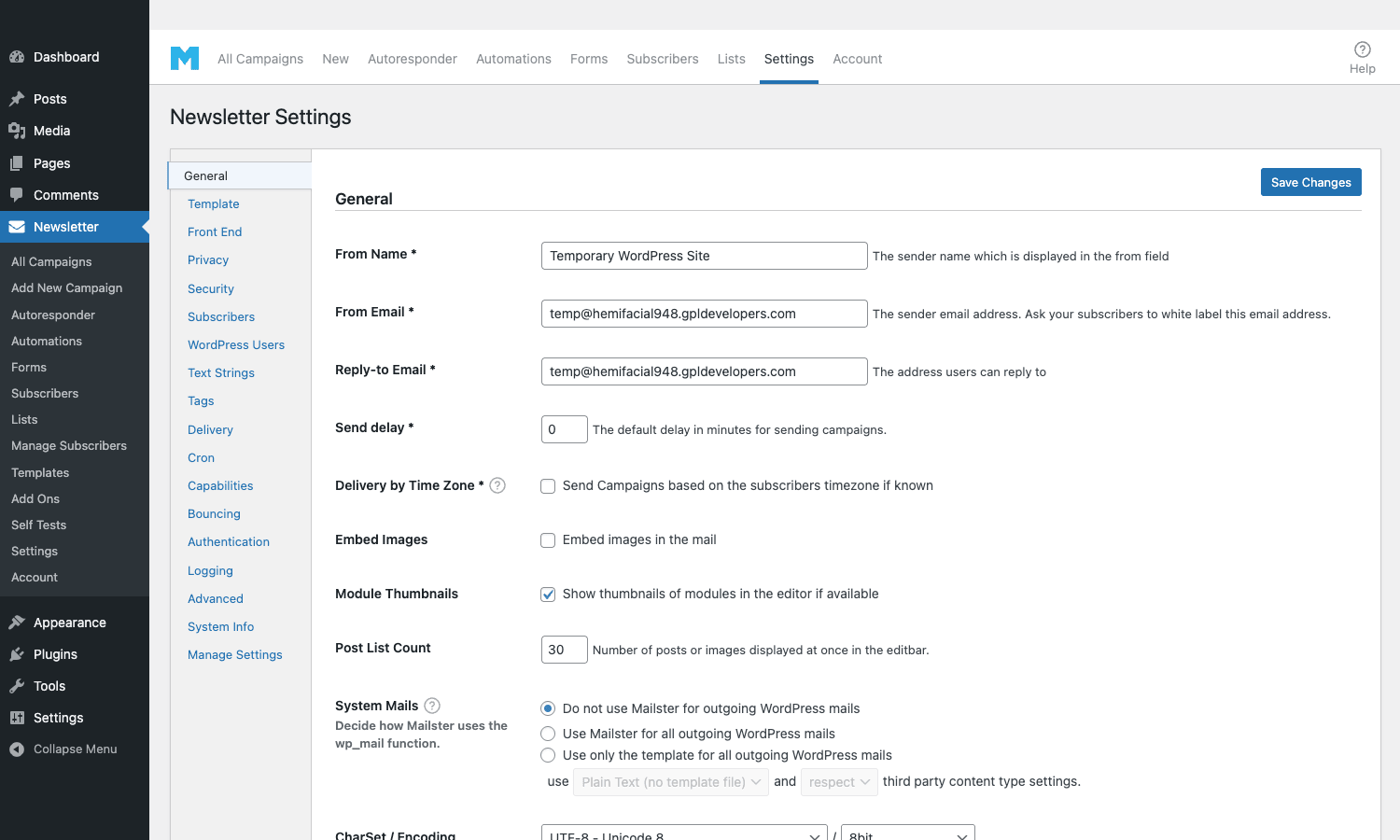Uncheck Show thumbnails of modules checkbox
This screenshot has width=1400, height=840.
point(548,595)
